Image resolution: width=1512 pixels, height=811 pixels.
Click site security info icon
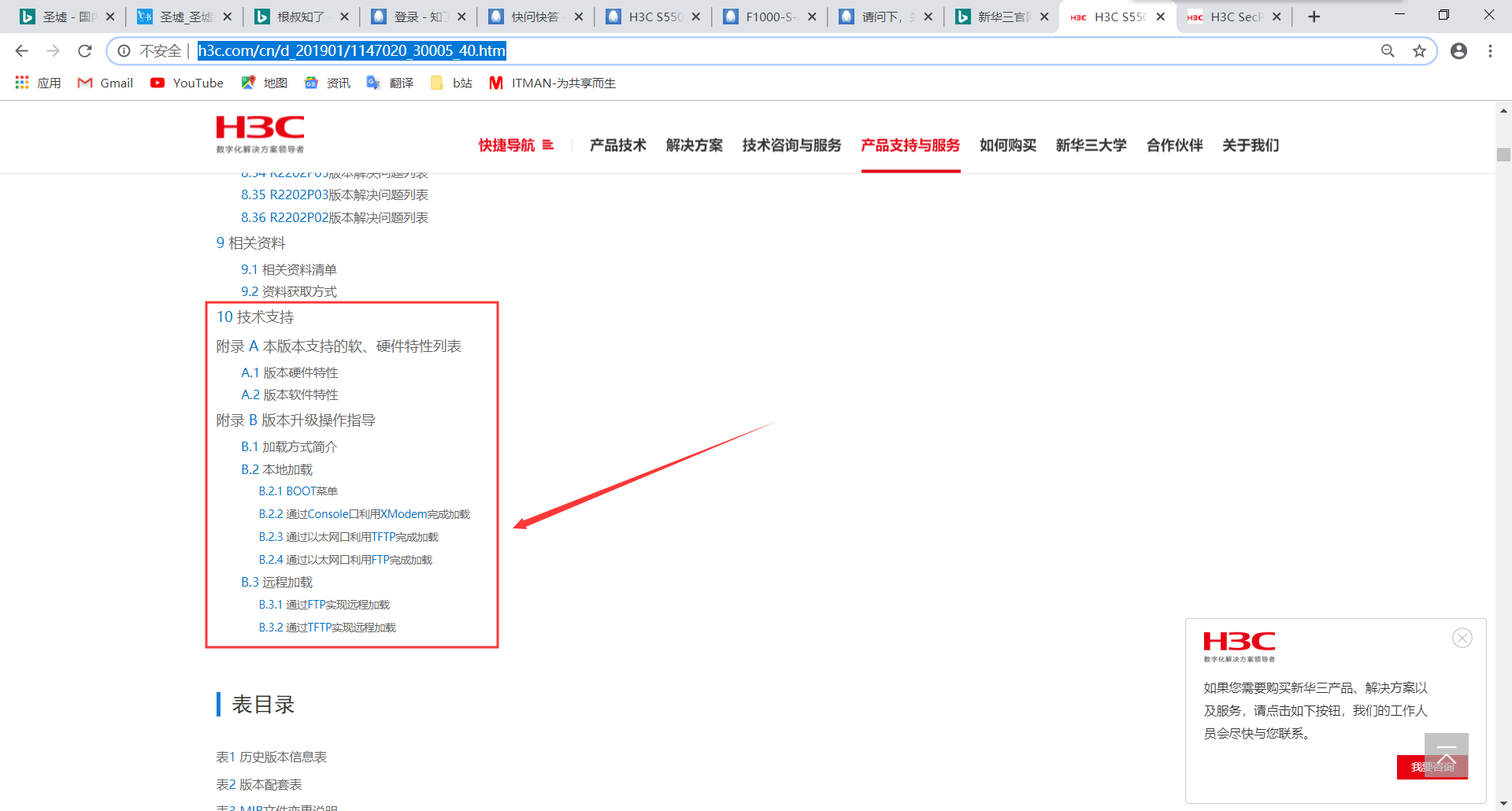(x=124, y=51)
